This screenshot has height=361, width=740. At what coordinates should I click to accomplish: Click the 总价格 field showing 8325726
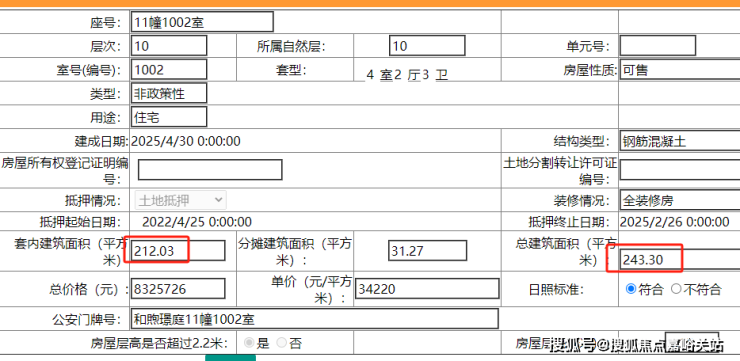pos(178,288)
